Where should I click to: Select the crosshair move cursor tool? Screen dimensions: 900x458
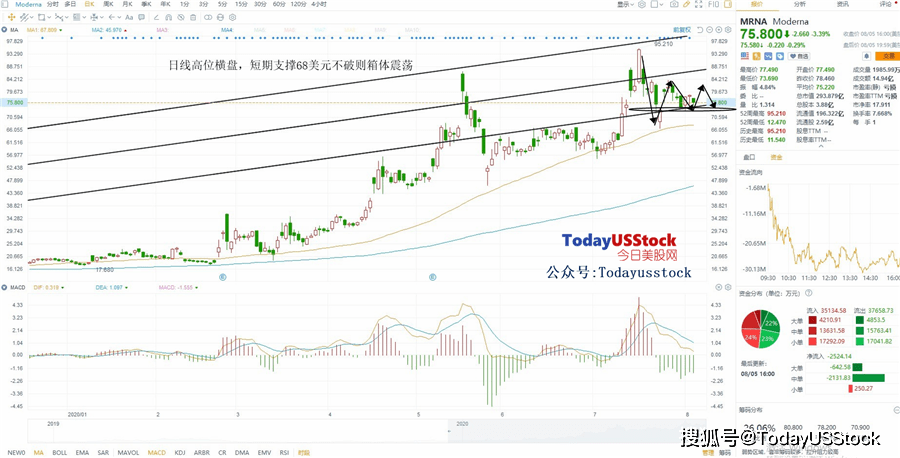[11, 17]
